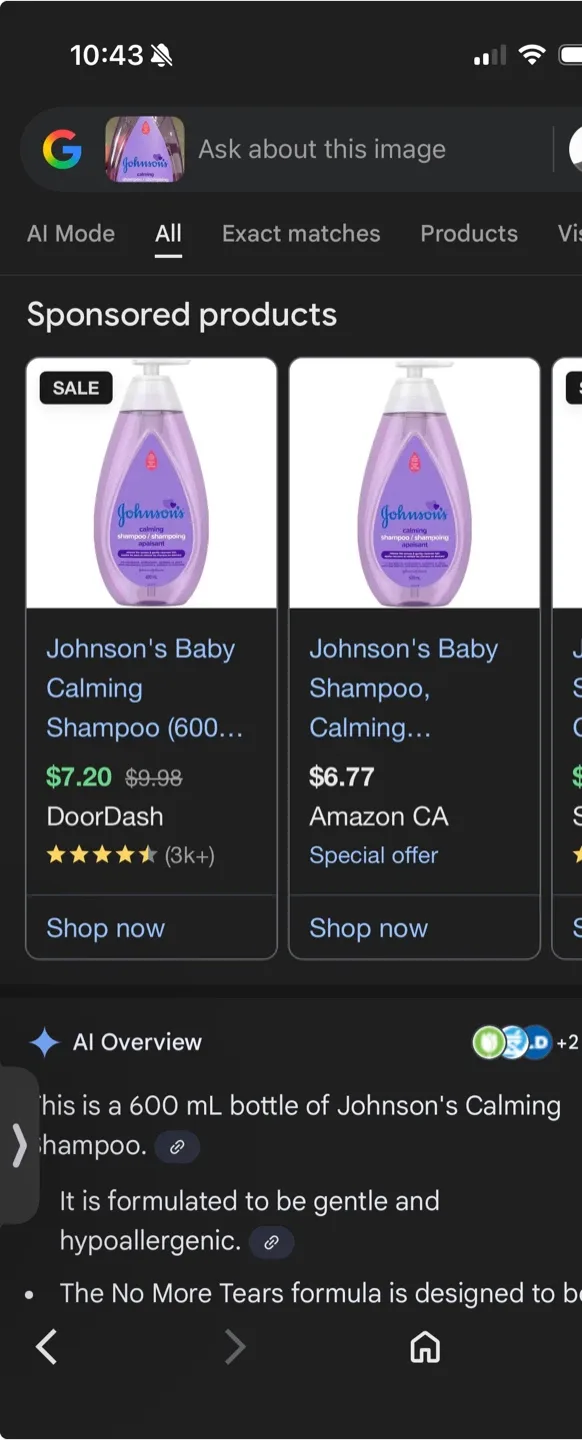Click the 'Ask about this image' input field

[321, 149]
